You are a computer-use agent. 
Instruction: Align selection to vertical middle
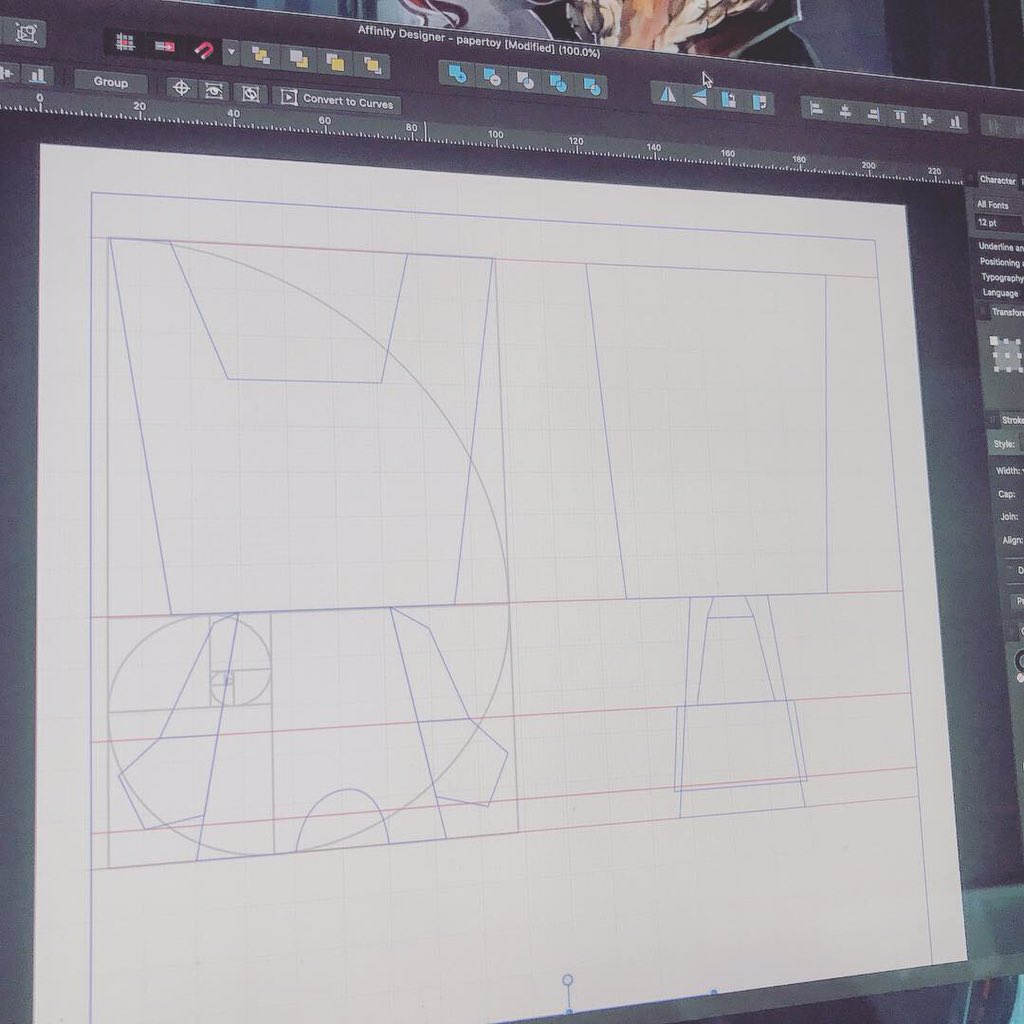coord(927,120)
